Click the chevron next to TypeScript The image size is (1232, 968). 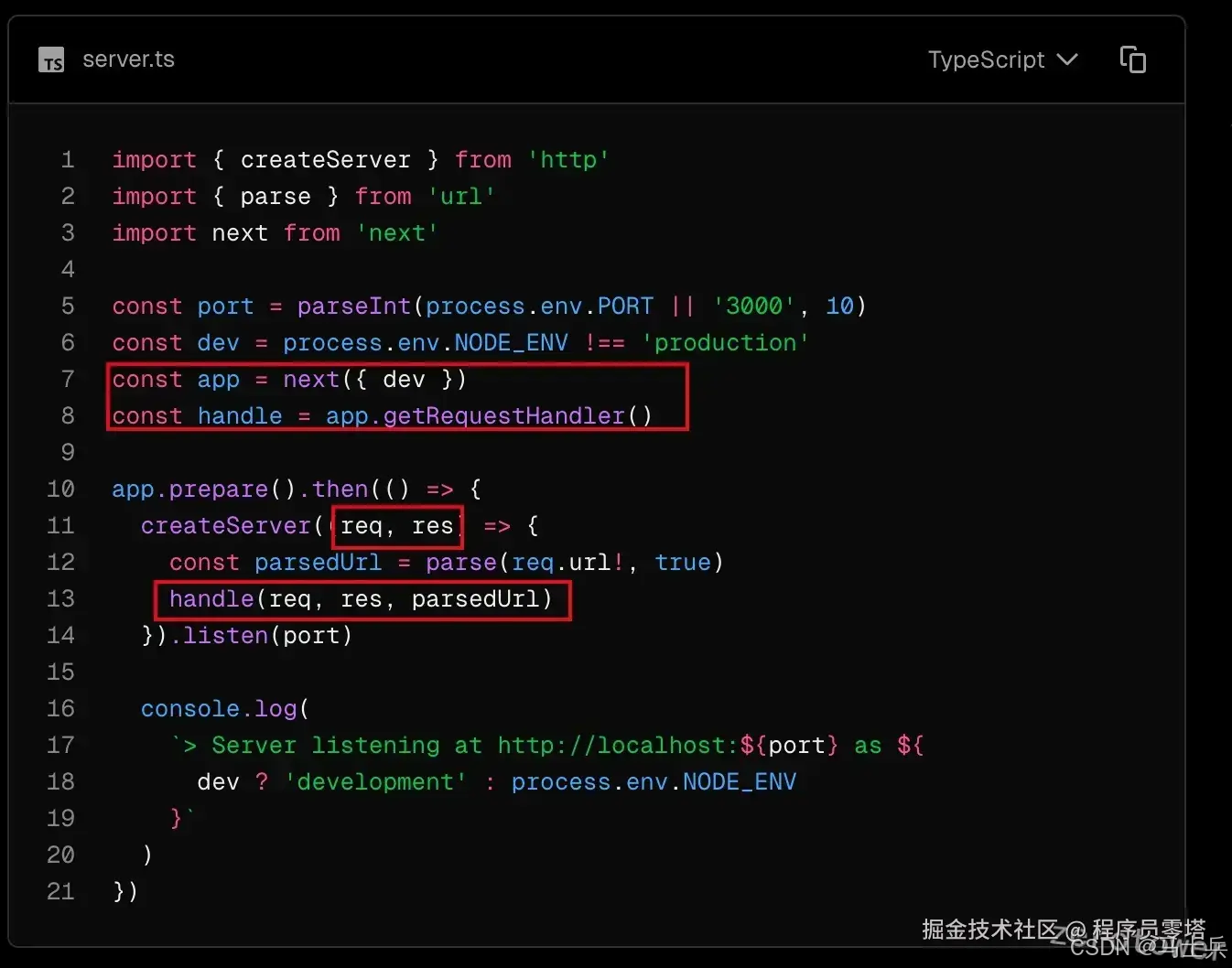pyautogui.click(x=1066, y=59)
